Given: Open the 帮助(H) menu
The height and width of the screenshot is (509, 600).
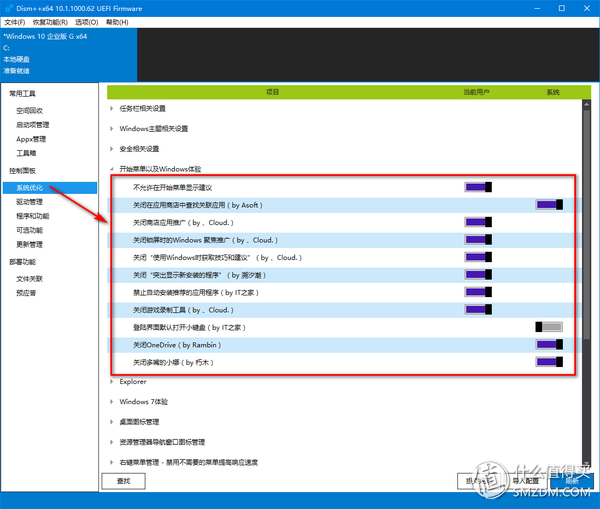Looking at the screenshot, I should point(117,22).
